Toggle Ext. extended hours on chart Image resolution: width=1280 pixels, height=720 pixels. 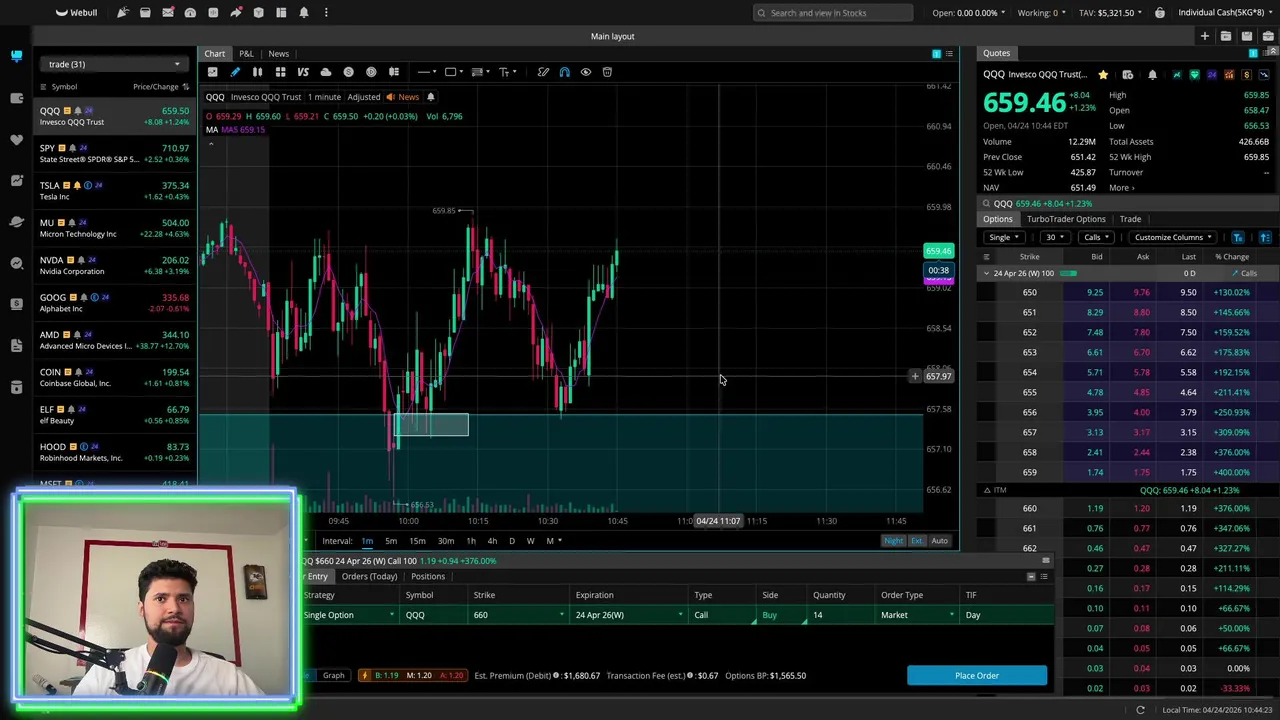(916, 541)
